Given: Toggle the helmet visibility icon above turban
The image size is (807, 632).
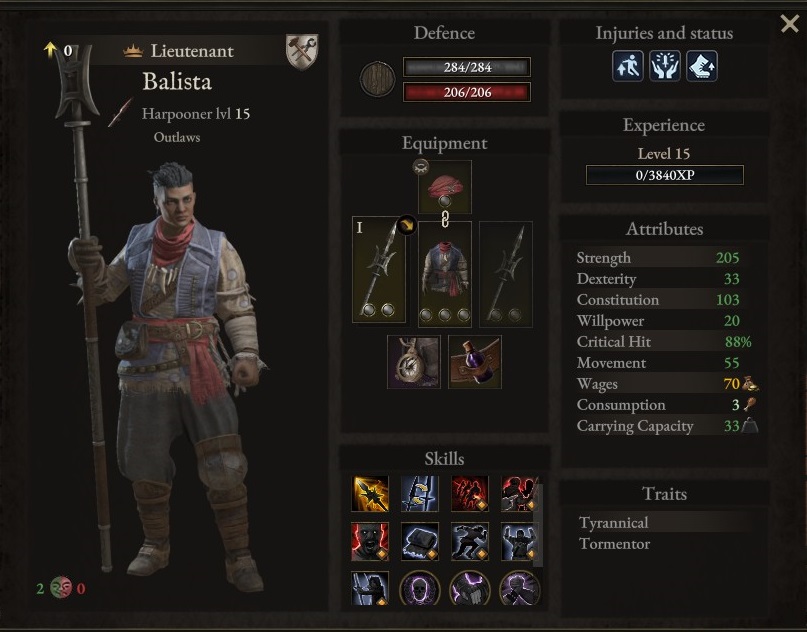Looking at the screenshot, I should pos(421,167).
